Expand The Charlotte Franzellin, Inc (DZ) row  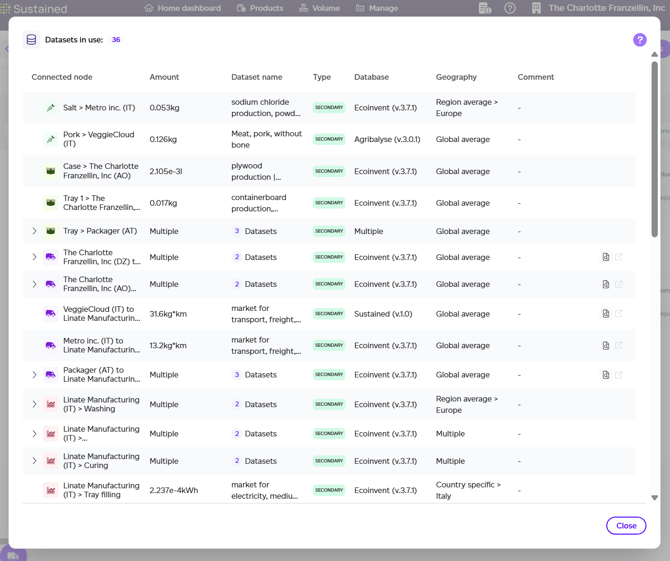coord(34,257)
